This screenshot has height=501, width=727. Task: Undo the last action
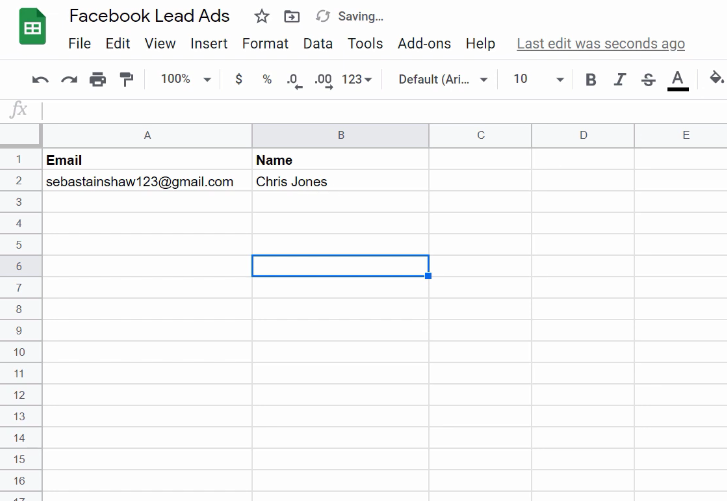(40, 80)
